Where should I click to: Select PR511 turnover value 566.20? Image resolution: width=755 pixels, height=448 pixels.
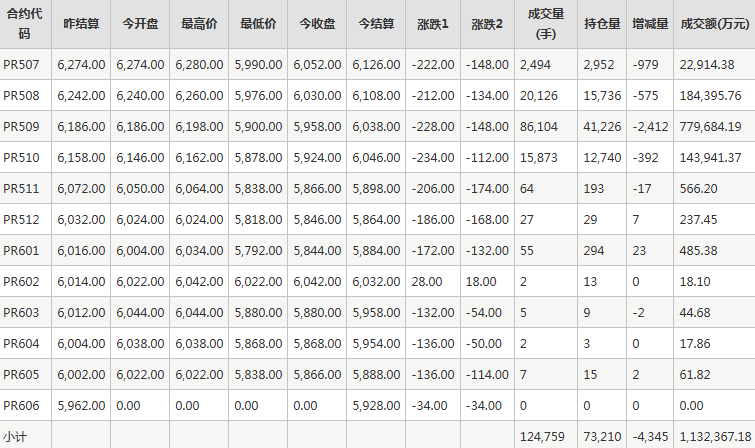pos(699,188)
